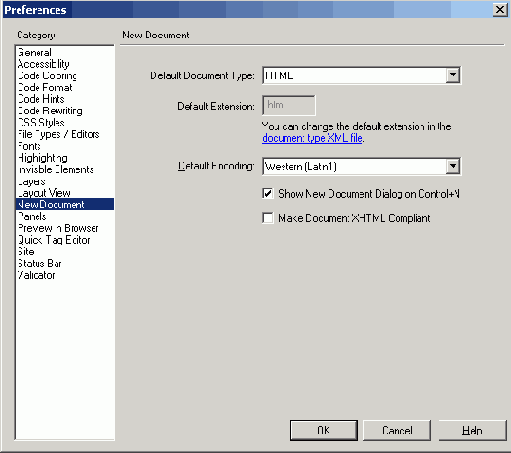Click the Cancel button
Image resolution: width=511 pixels, height=453 pixels.
[397, 430]
